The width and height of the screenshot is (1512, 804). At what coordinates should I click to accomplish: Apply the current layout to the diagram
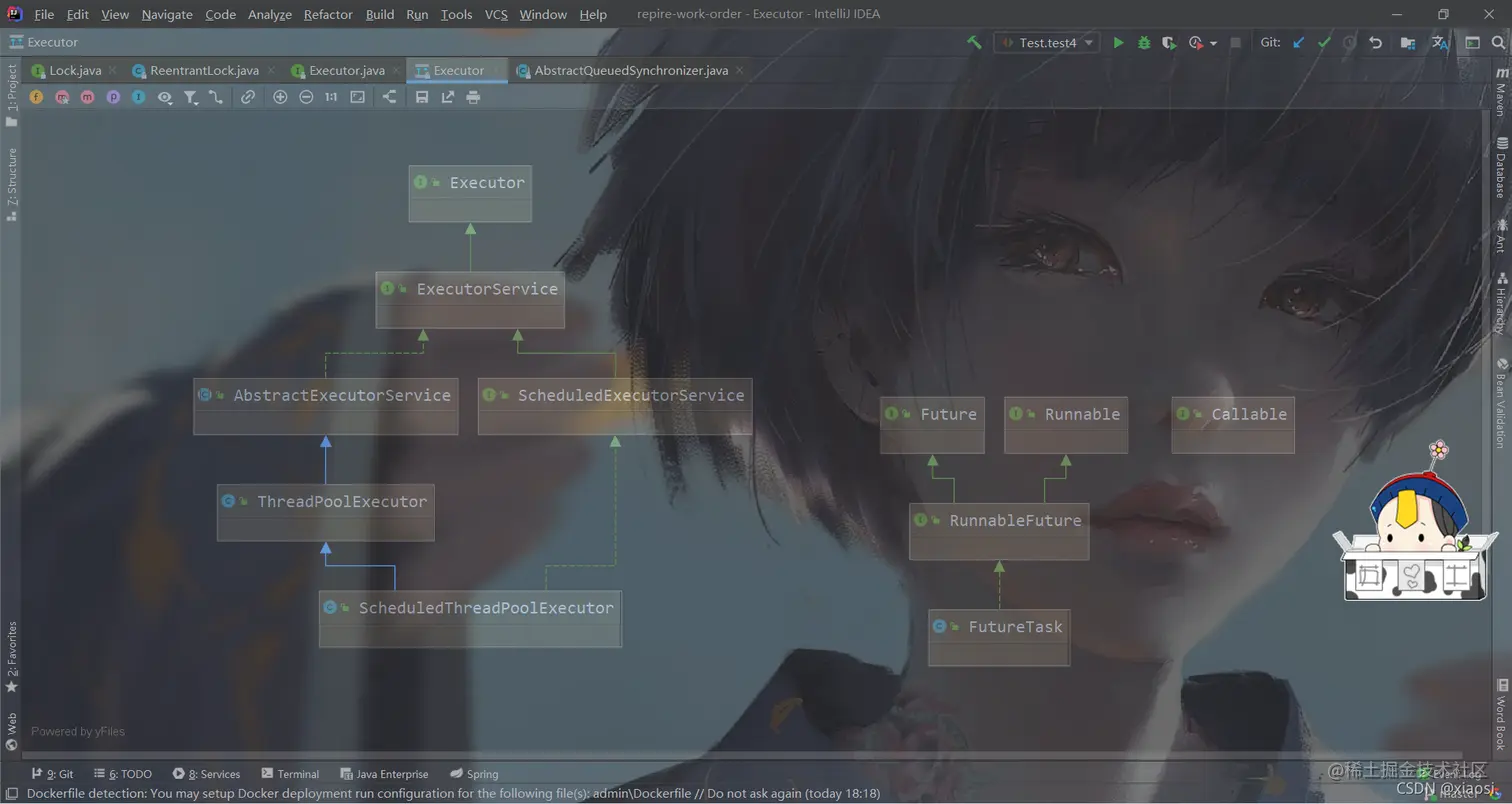389,97
